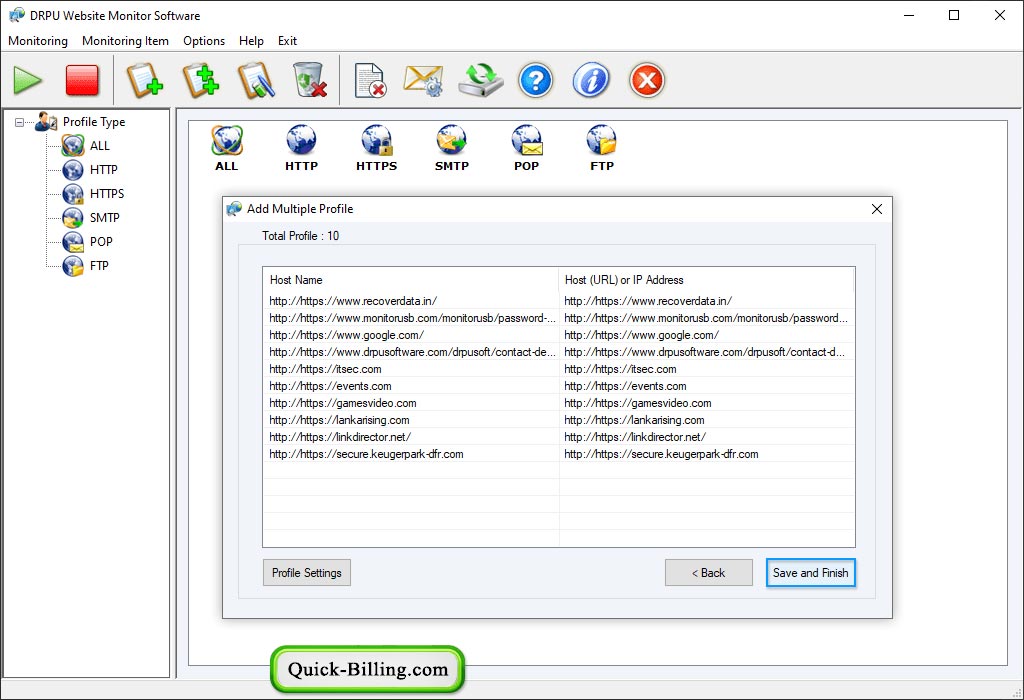Viewport: 1024px width, 700px height.
Task: Click the Exit menu item
Action: pyautogui.click(x=287, y=40)
